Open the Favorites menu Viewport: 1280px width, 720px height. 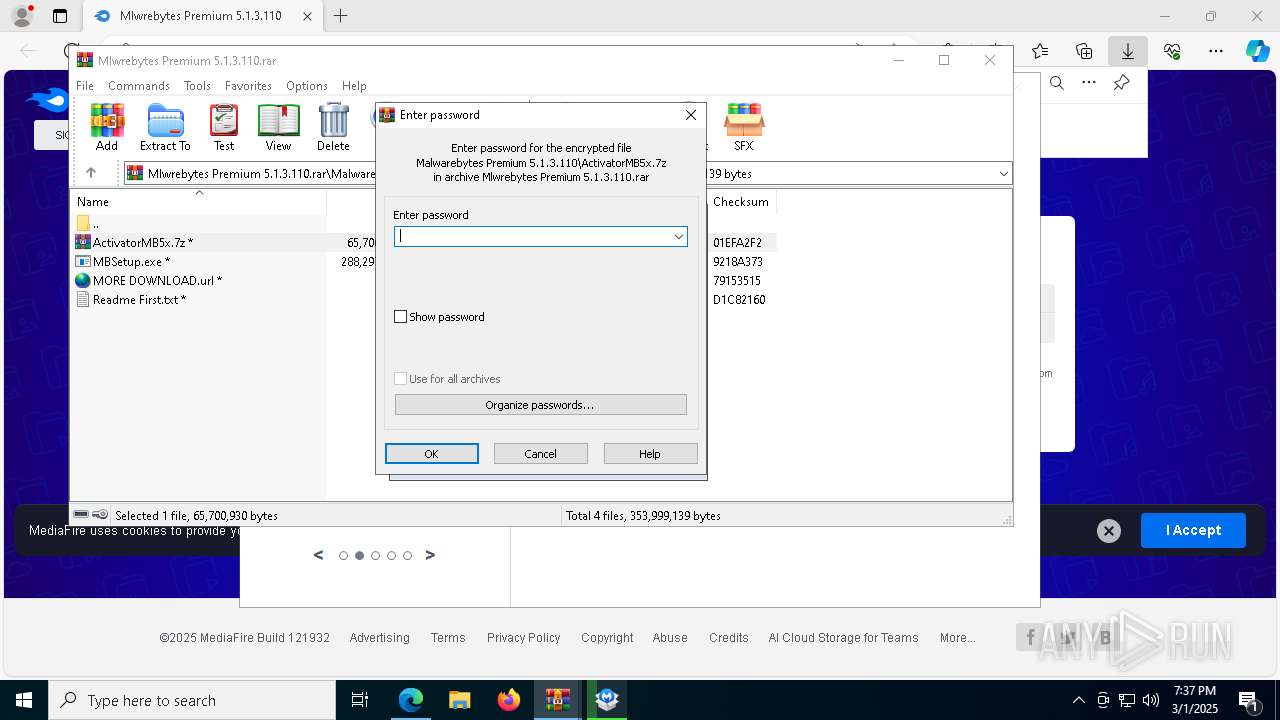tap(248, 86)
